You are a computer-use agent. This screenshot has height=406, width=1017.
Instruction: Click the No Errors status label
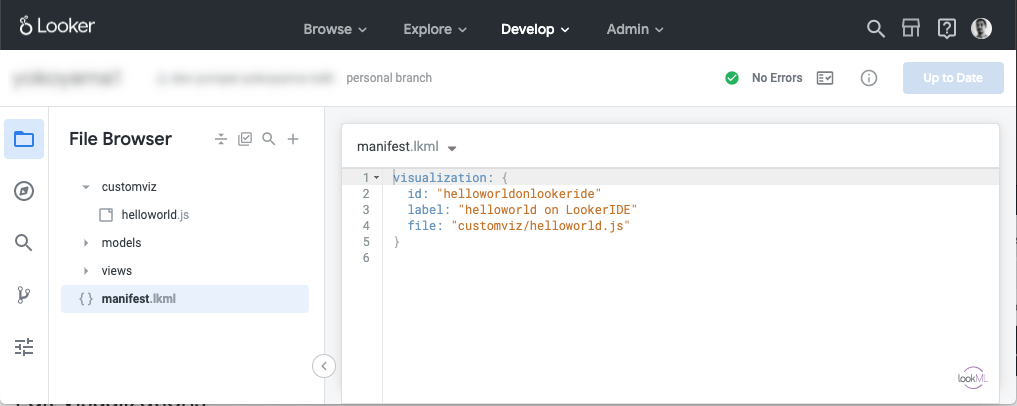click(x=777, y=78)
